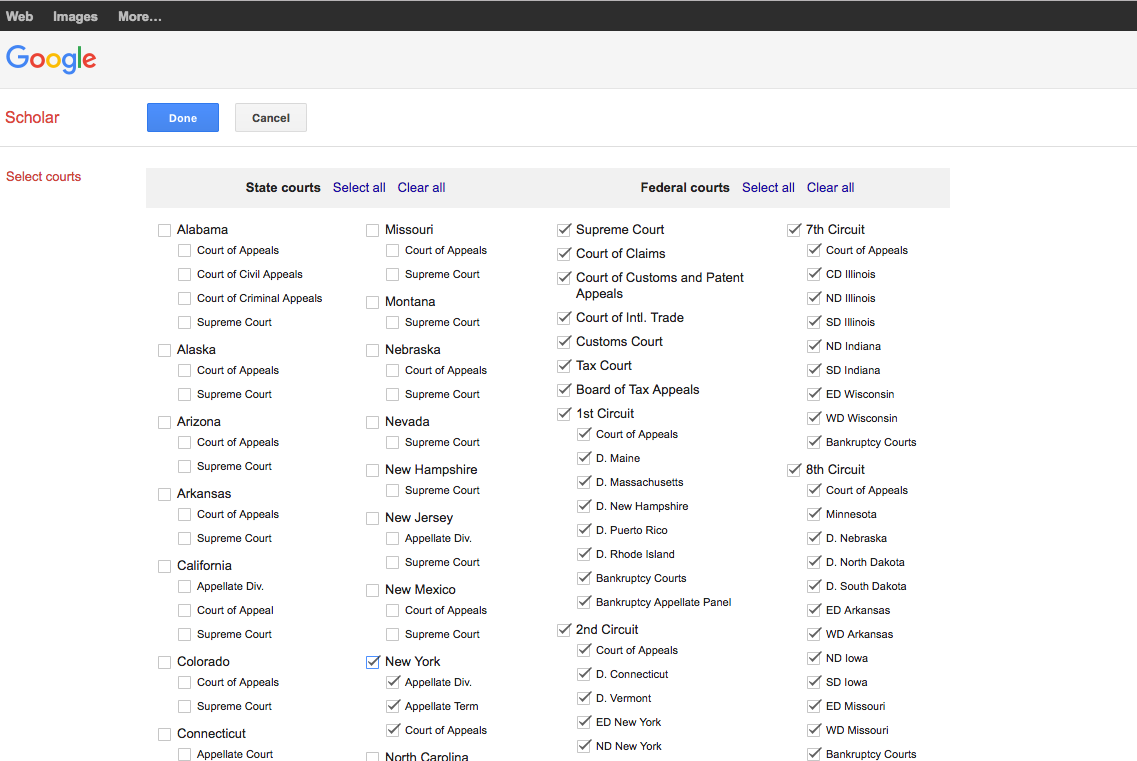The image size is (1137, 761).
Task: Click Select all for Federal courts
Action: pos(768,187)
